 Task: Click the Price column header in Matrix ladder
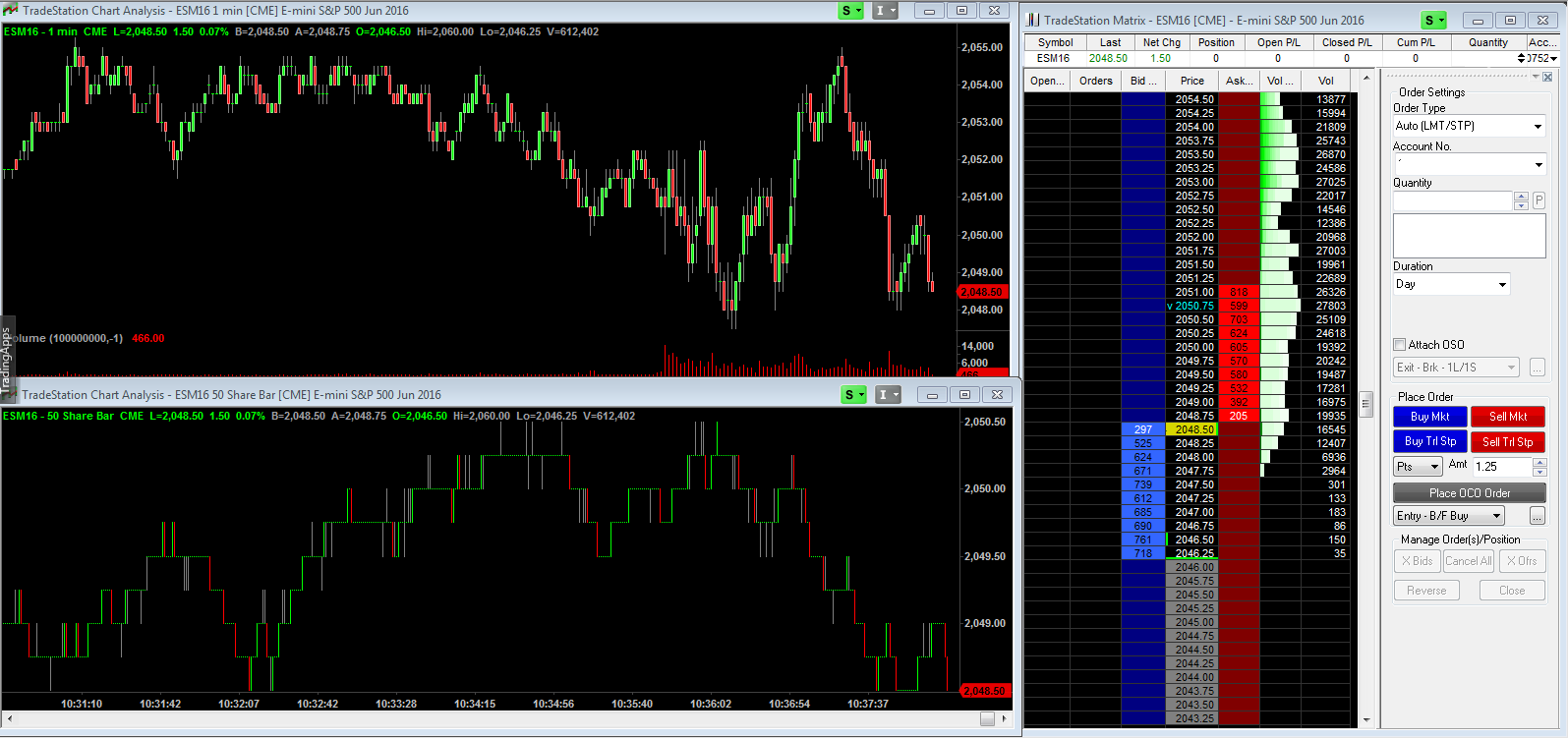pyautogui.click(x=1191, y=81)
